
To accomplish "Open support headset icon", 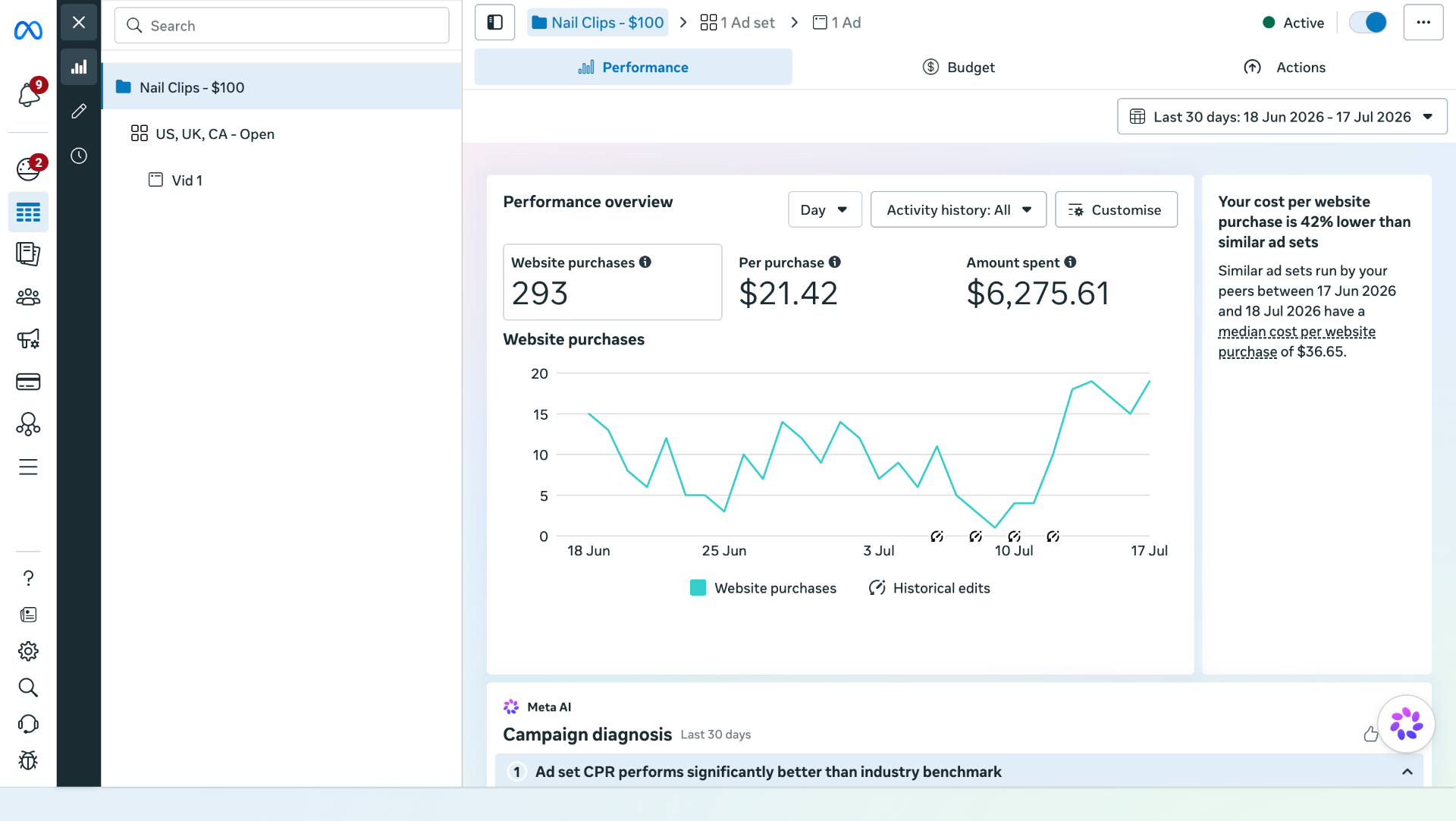I will pyautogui.click(x=28, y=724).
